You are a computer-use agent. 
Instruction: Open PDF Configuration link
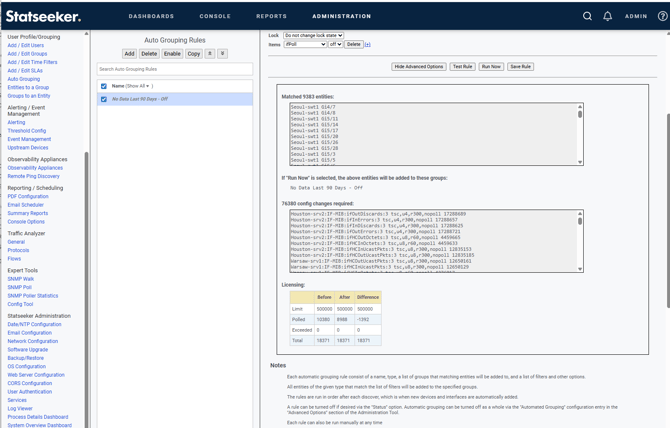click(x=28, y=196)
